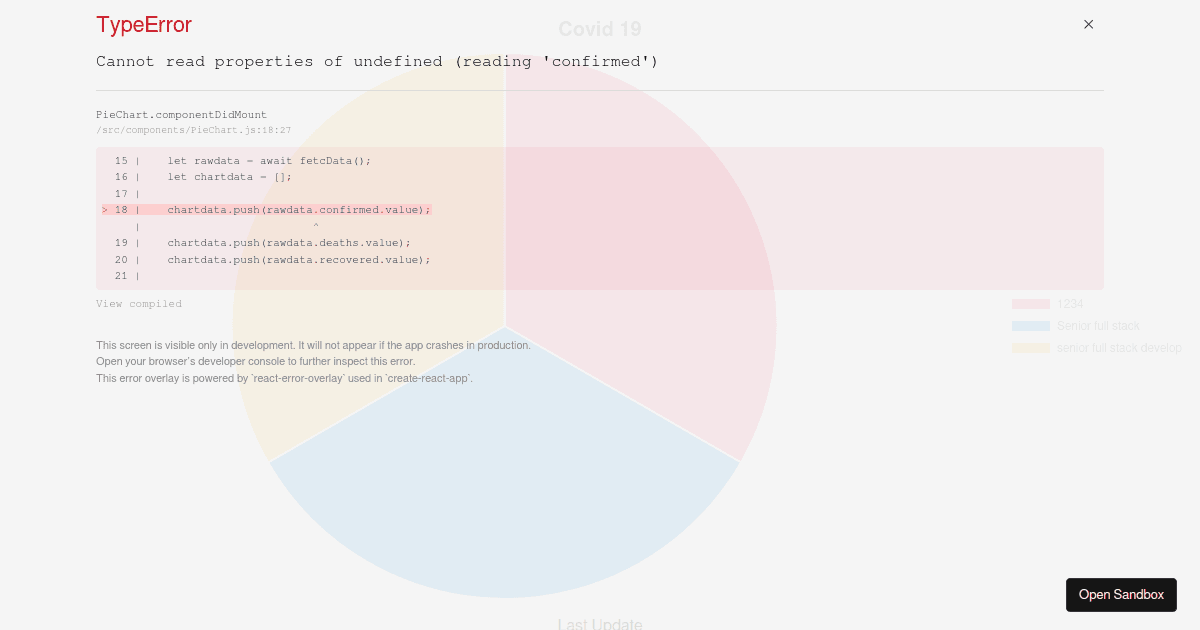Dismiss the error overlay with the X
The width and height of the screenshot is (1200, 630).
click(1088, 24)
